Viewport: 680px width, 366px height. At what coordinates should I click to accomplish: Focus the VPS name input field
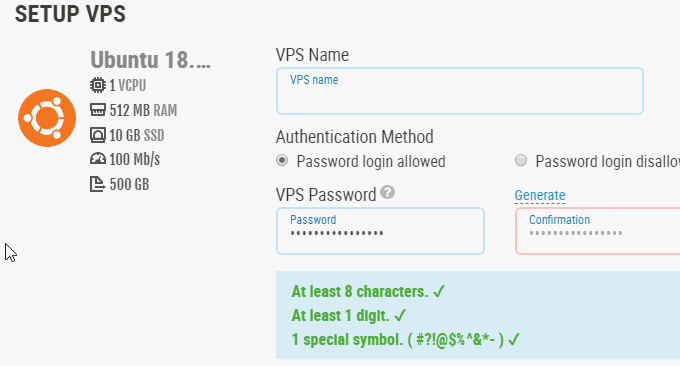pos(460,91)
